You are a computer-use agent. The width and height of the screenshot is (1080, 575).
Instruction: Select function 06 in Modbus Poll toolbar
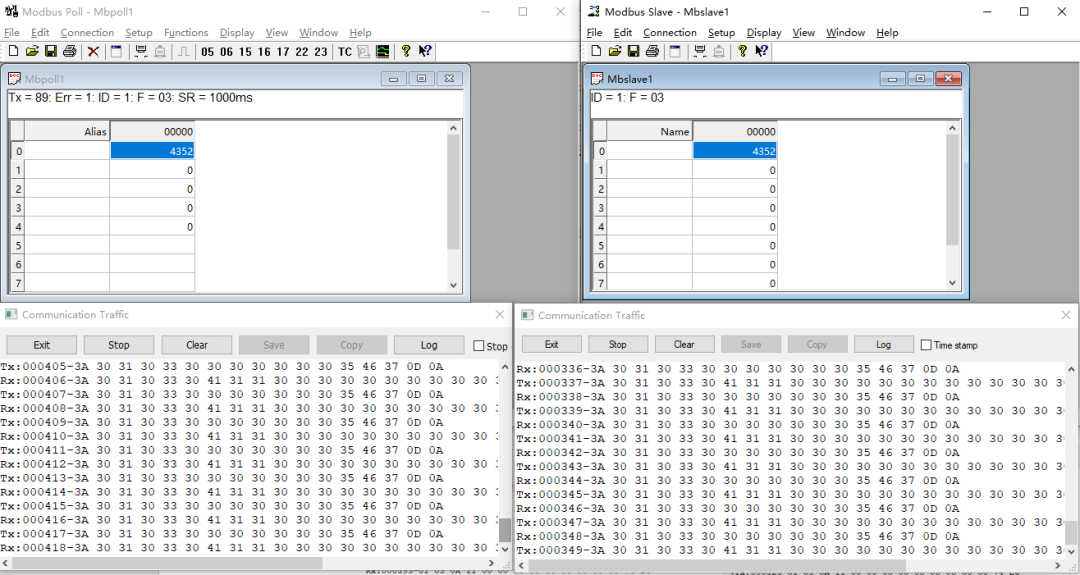point(226,52)
